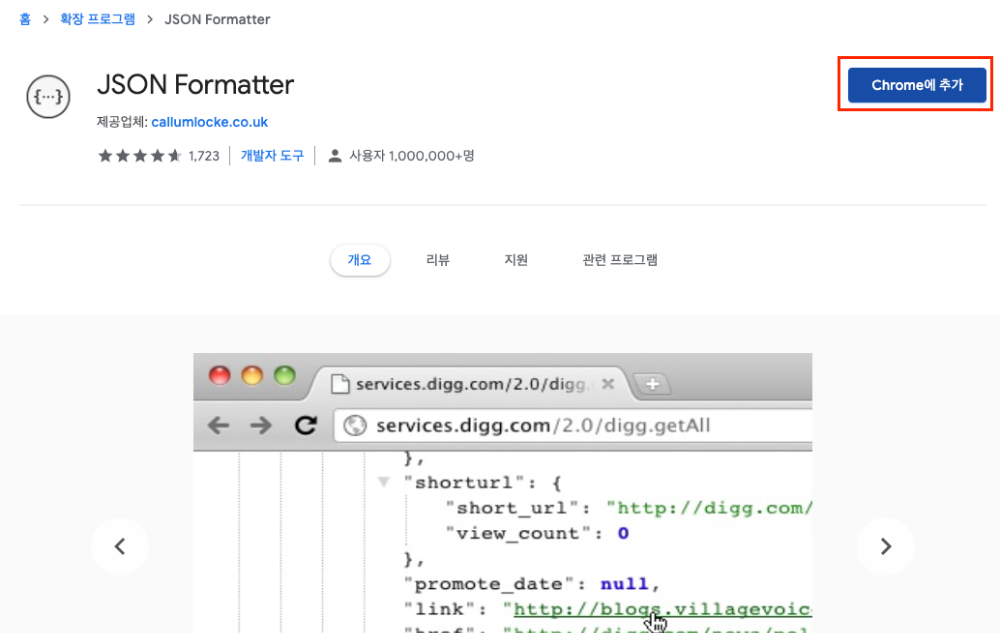The height and width of the screenshot is (633, 1000).
Task: Click the 'view_count' key in preview
Action: click(x=524, y=534)
